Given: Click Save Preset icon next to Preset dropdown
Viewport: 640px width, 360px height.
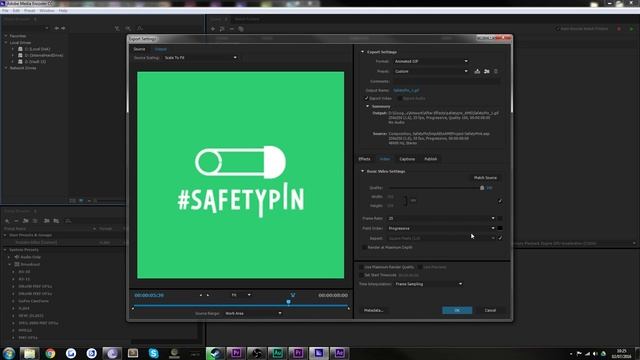Looking at the screenshot, I should (x=477, y=71).
